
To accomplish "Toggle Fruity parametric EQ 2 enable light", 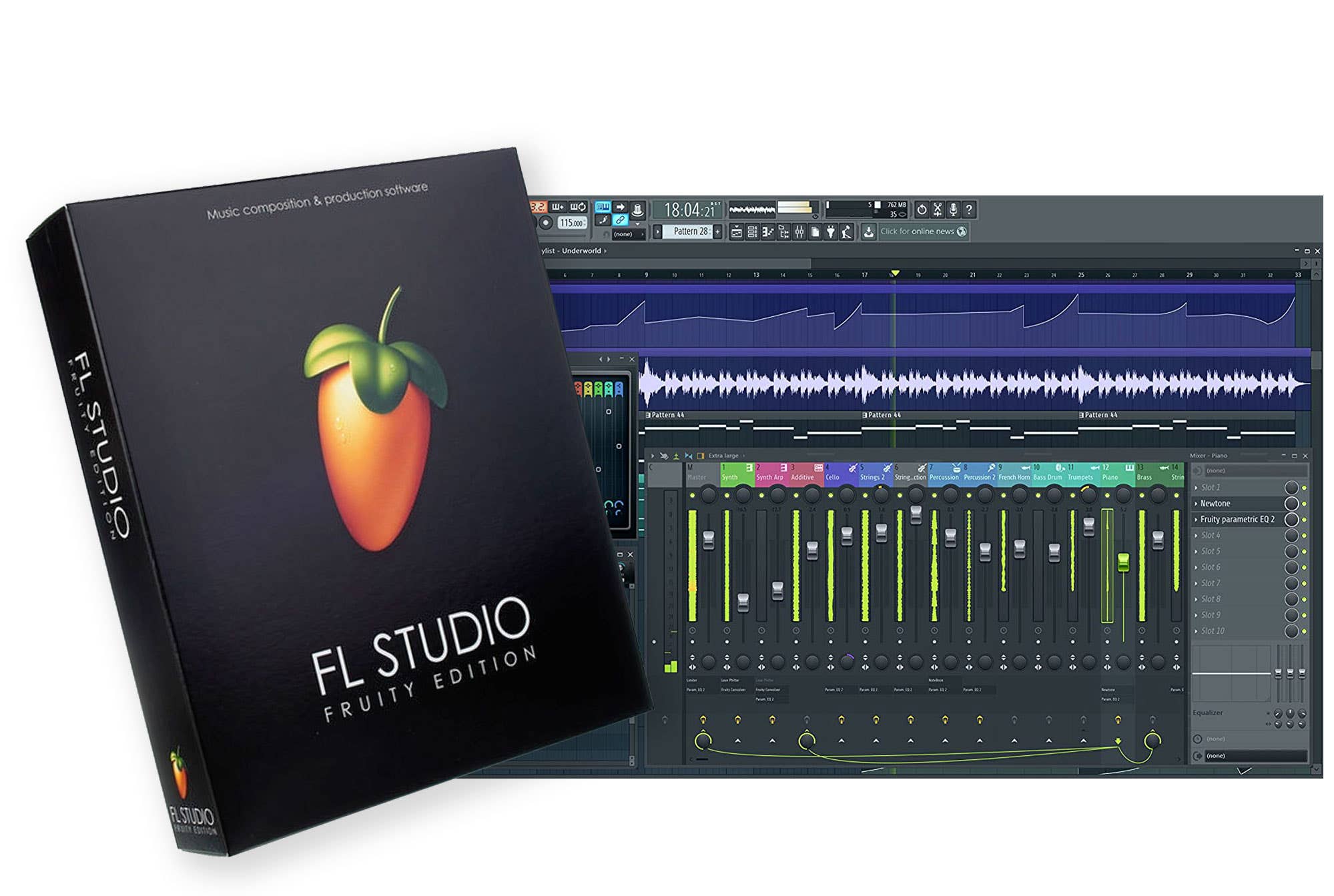I will (x=1304, y=520).
